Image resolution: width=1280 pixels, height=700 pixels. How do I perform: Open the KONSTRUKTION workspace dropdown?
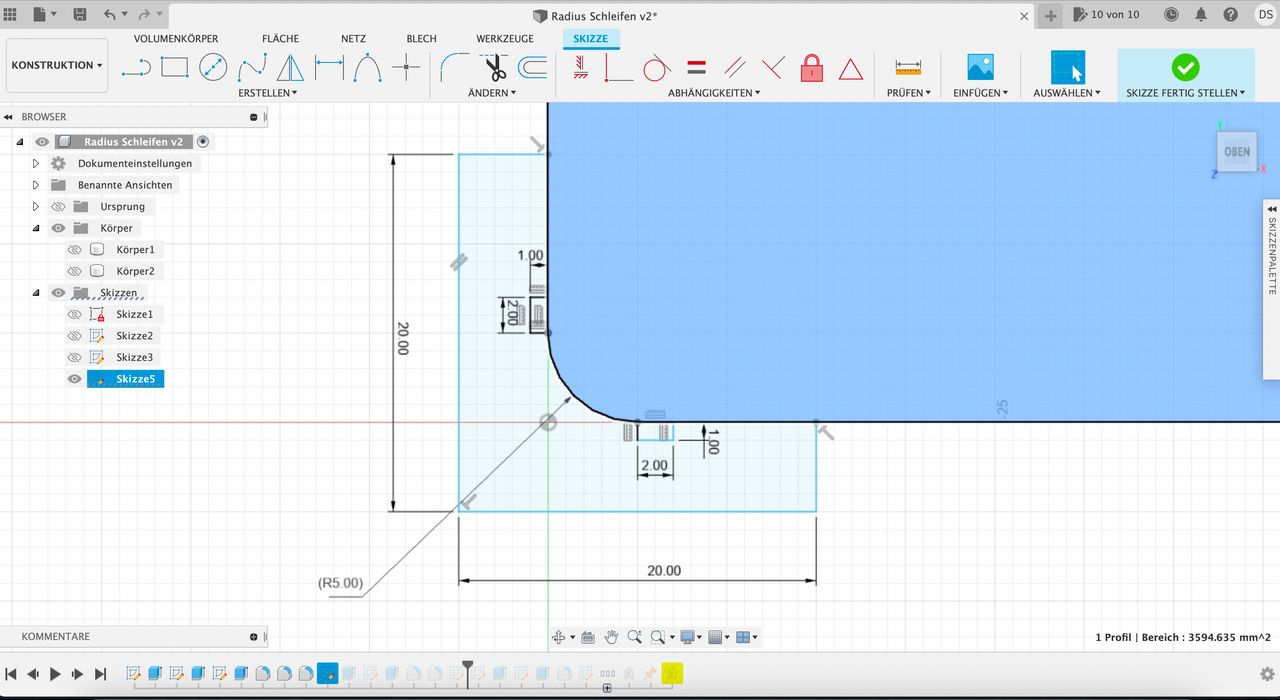(57, 65)
